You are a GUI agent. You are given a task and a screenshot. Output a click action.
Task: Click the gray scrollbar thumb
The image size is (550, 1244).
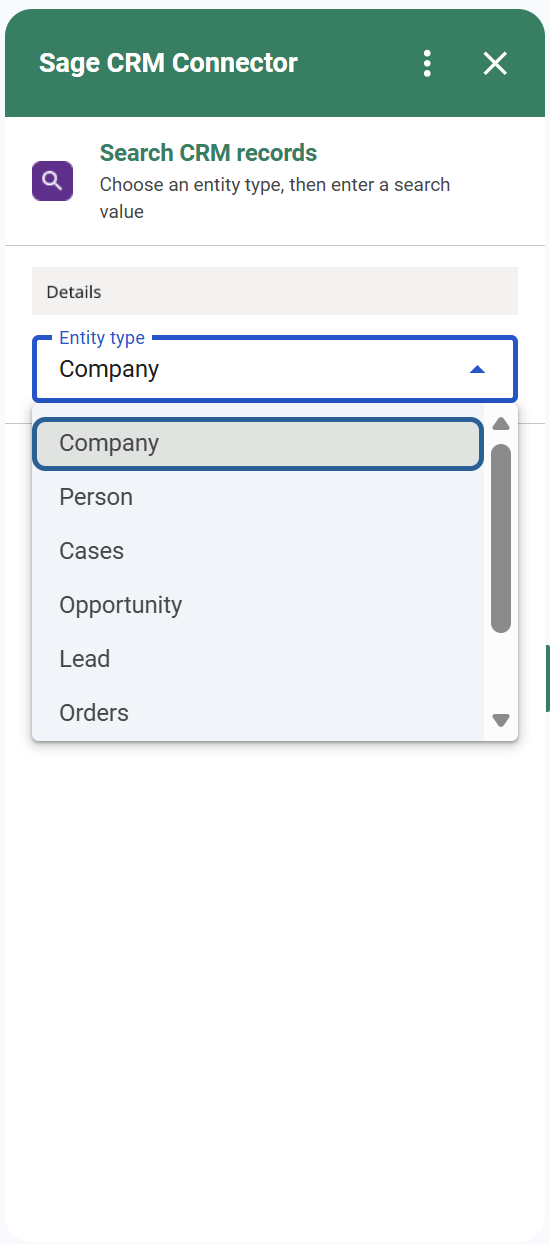point(501,538)
